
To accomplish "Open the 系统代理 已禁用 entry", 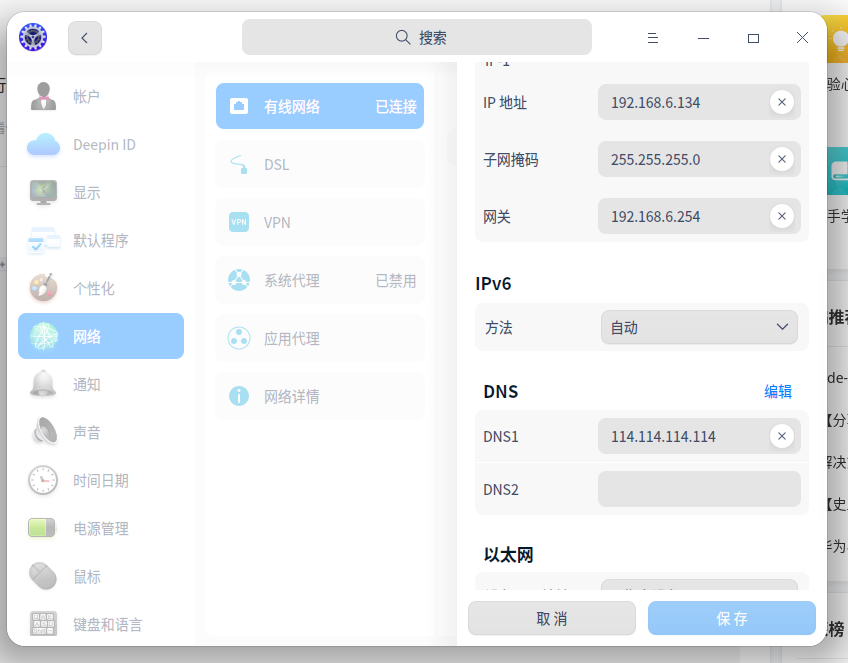I will [x=320, y=280].
